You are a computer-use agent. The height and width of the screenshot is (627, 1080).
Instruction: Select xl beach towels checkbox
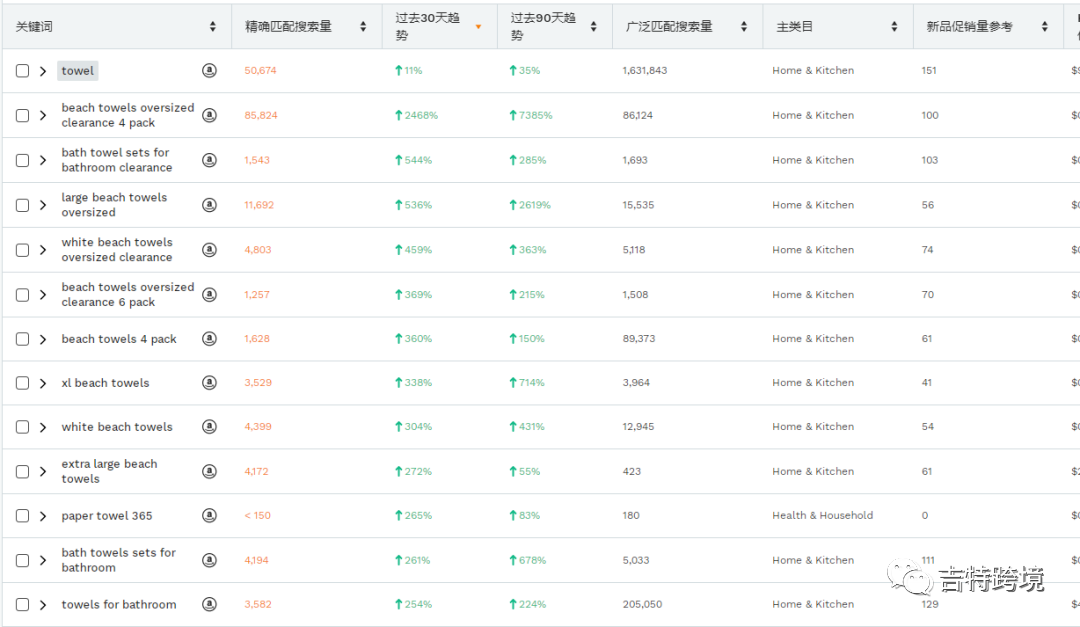tap(23, 382)
